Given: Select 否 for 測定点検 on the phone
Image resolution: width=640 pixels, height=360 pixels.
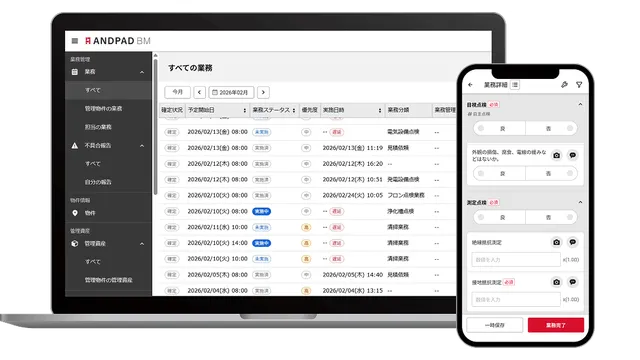Looking at the screenshot, I should [x=551, y=217].
